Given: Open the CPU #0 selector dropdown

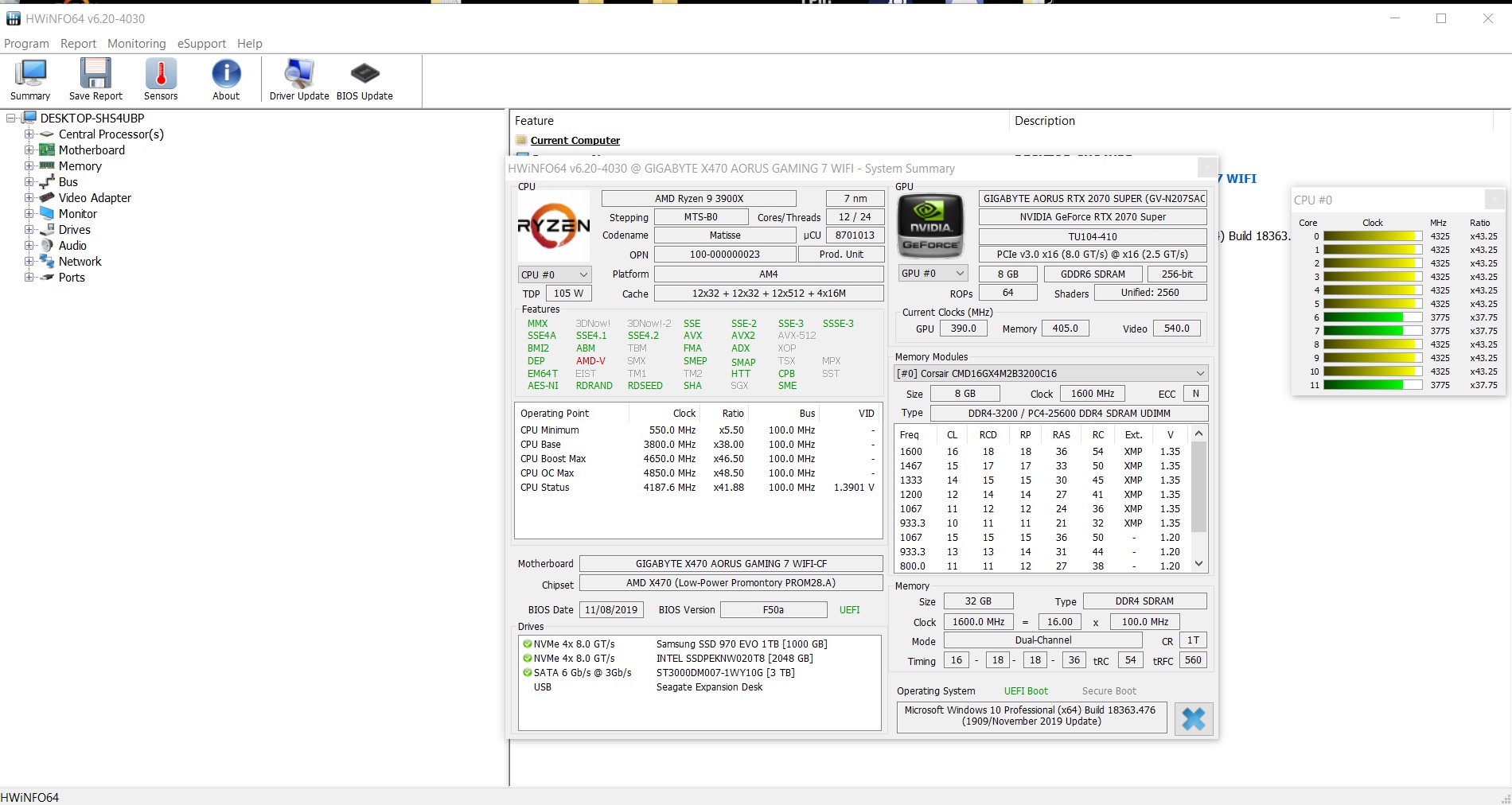Looking at the screenshot, I should (555, 274).
